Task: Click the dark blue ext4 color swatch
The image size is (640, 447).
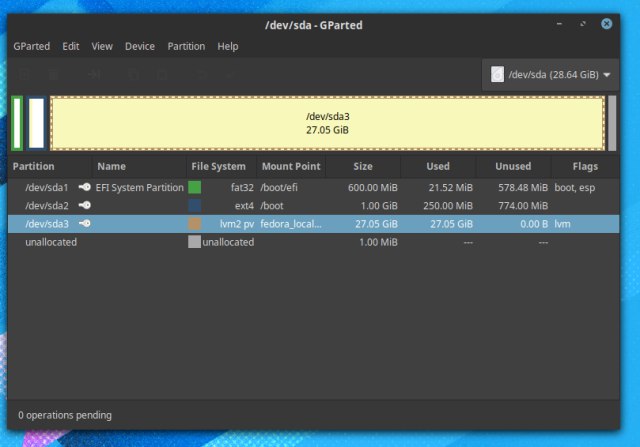Action: pyautogui.click(x=194, y=205)
